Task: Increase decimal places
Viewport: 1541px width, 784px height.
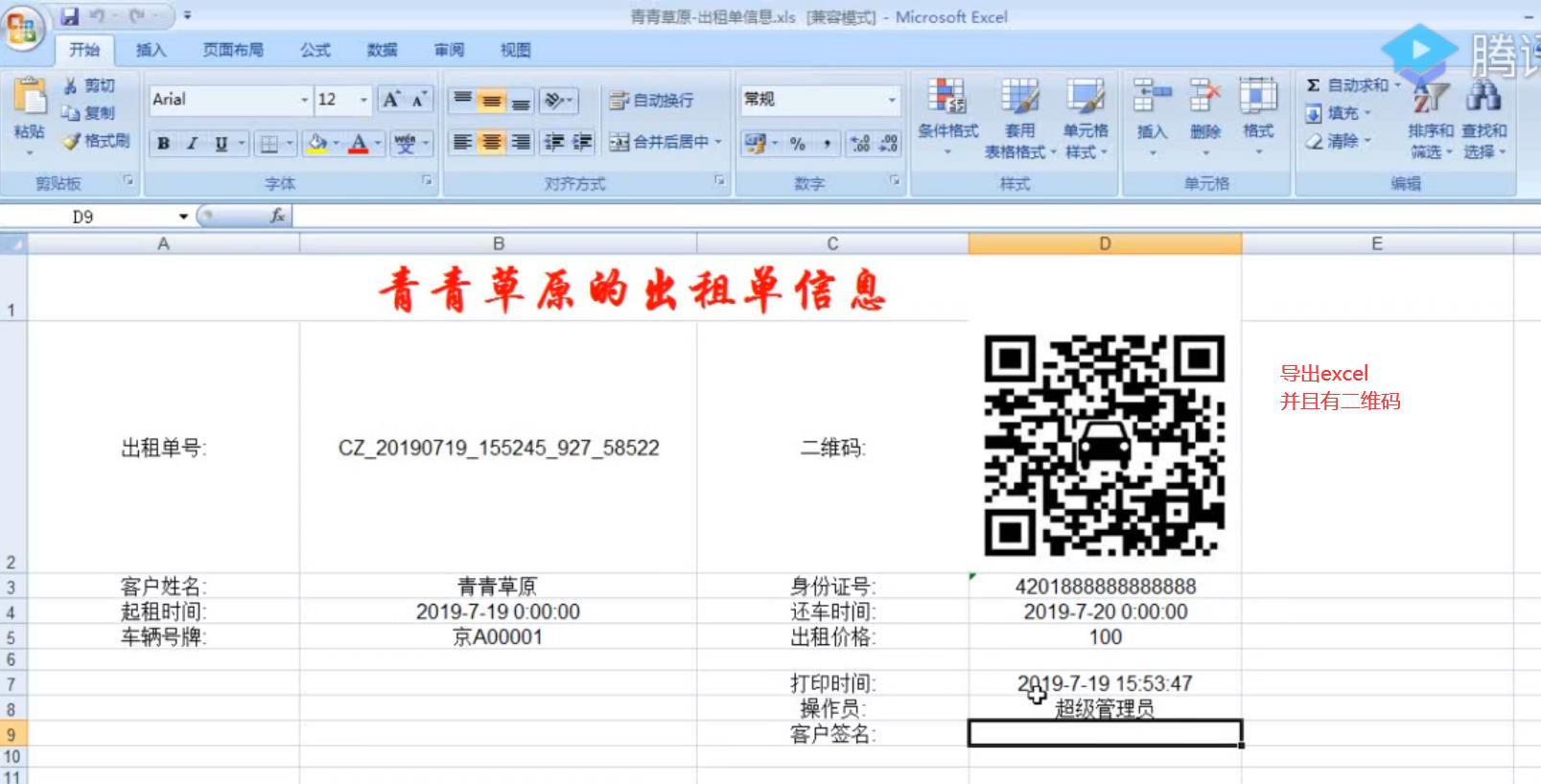Action: (860, 143)
